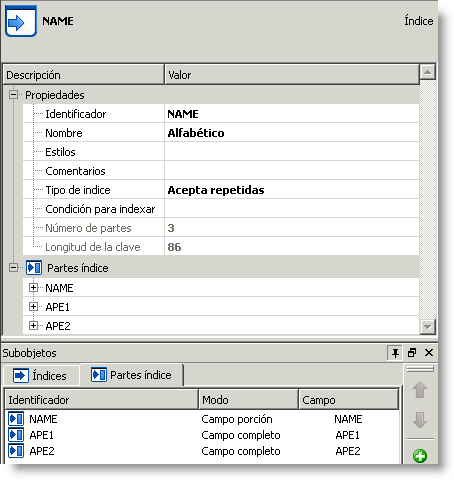Click the NAME title in the header
This screenshot has height=480, width=454.
point(58,21)
